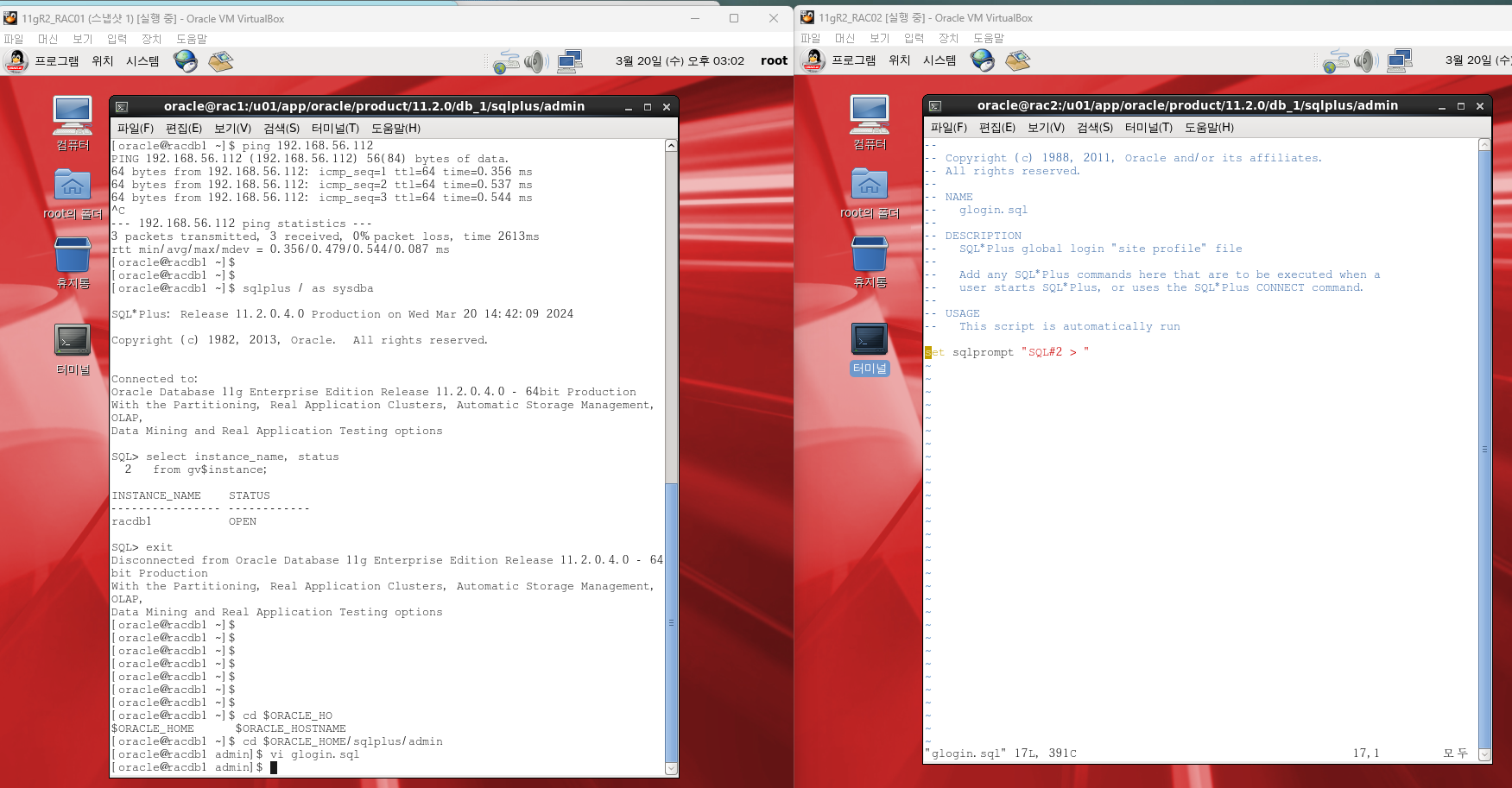Screen dimensions: 1512x788
Task: Maximize the rac1 terminal window
Action: point(648,107)
